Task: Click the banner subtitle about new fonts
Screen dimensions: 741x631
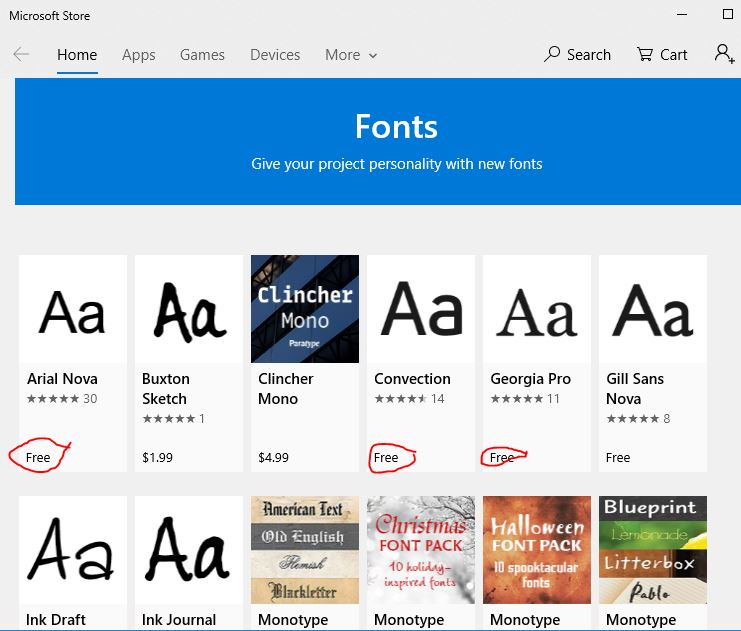Action: coord(396,164)
